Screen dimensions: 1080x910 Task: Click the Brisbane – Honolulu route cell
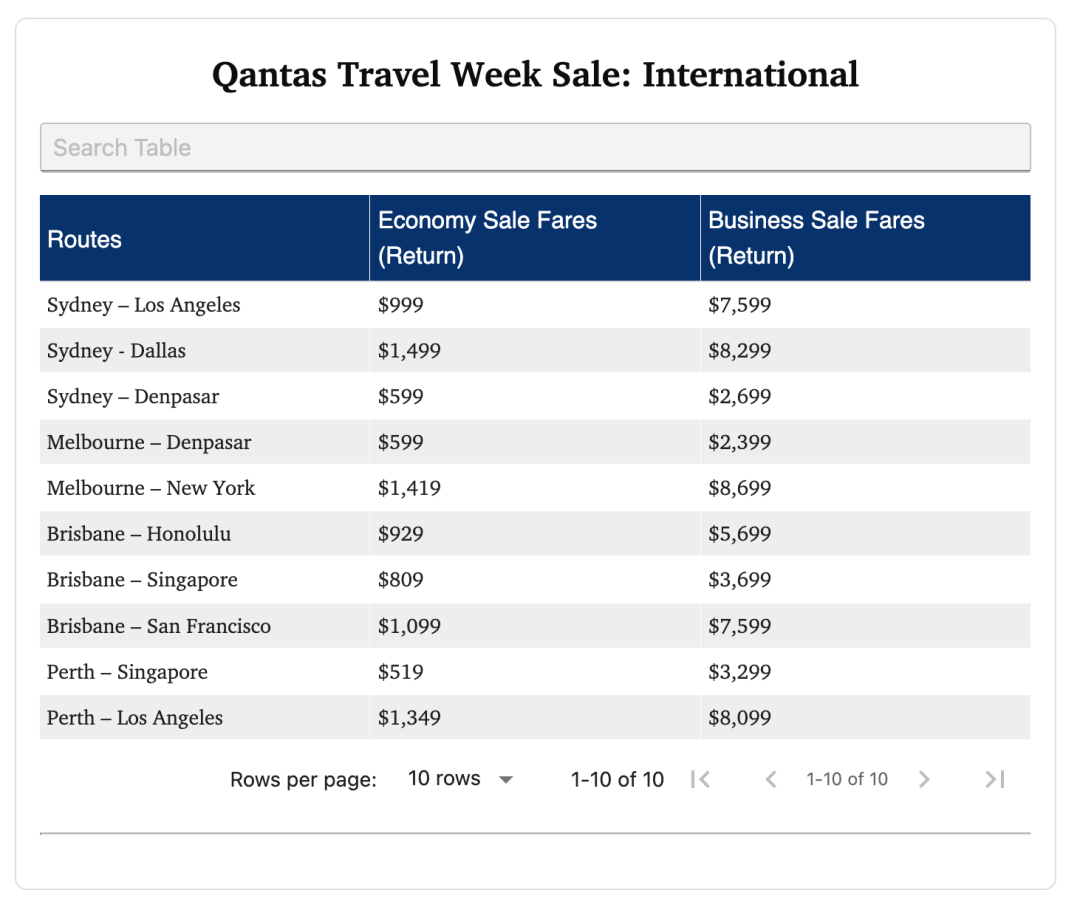[x=139, y=534]
